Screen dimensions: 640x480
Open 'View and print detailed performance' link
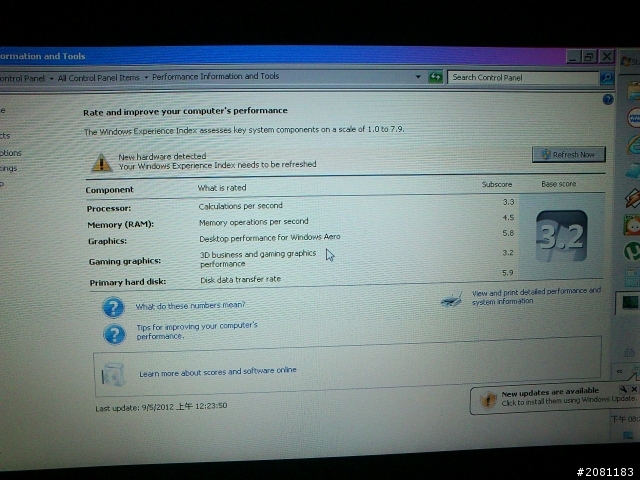pos(536,296)
